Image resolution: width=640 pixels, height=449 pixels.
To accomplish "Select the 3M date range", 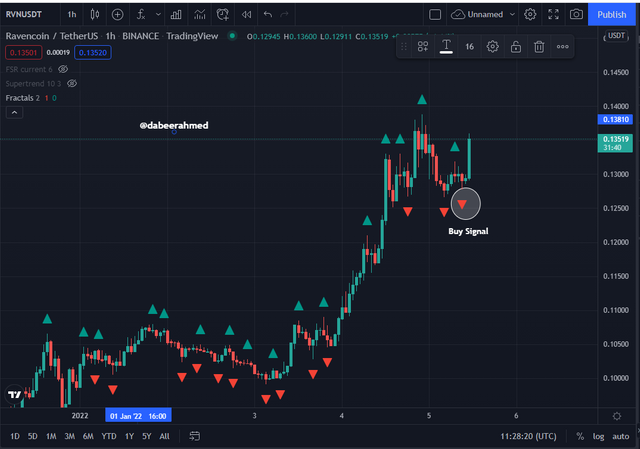I will 70,436.
